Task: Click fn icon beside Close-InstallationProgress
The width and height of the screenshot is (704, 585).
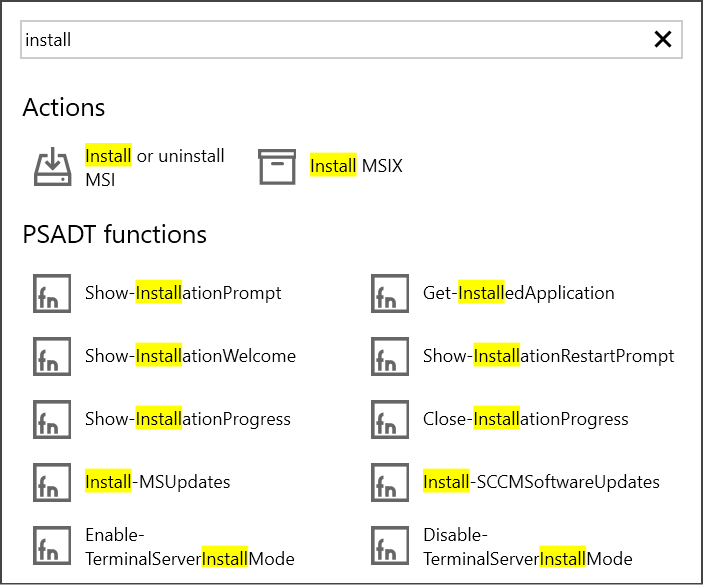Action: click(x=390, y=419)
